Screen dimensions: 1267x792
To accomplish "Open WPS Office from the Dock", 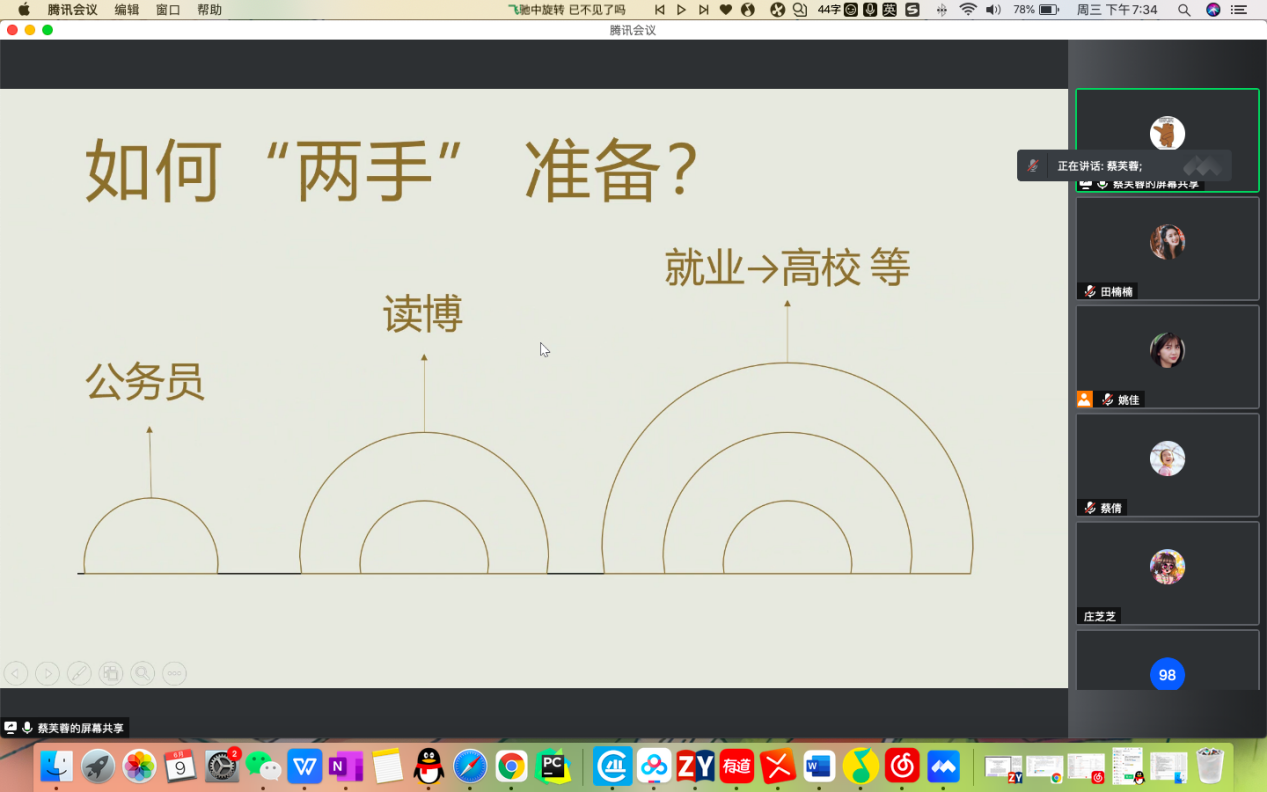I will pos(305,766).
